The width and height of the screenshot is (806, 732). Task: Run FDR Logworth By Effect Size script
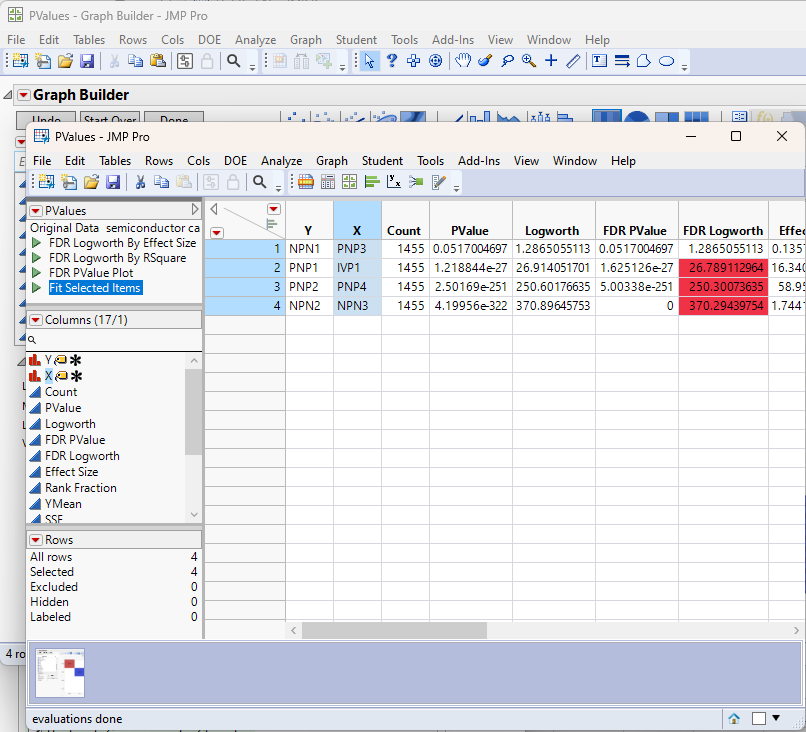[x=122, y=242]
